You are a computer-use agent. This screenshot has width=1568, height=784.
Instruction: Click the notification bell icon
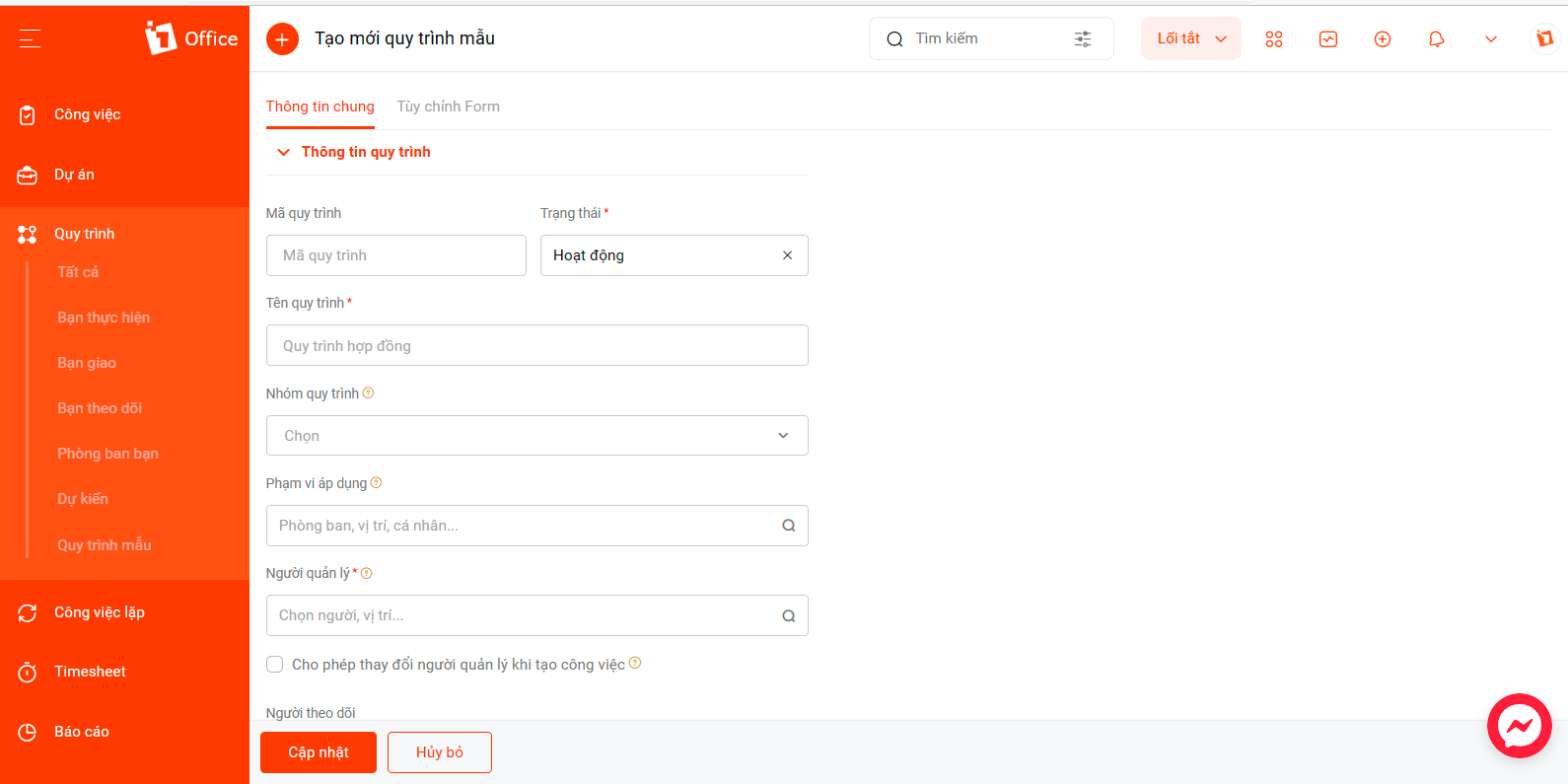click(1436, 39)
